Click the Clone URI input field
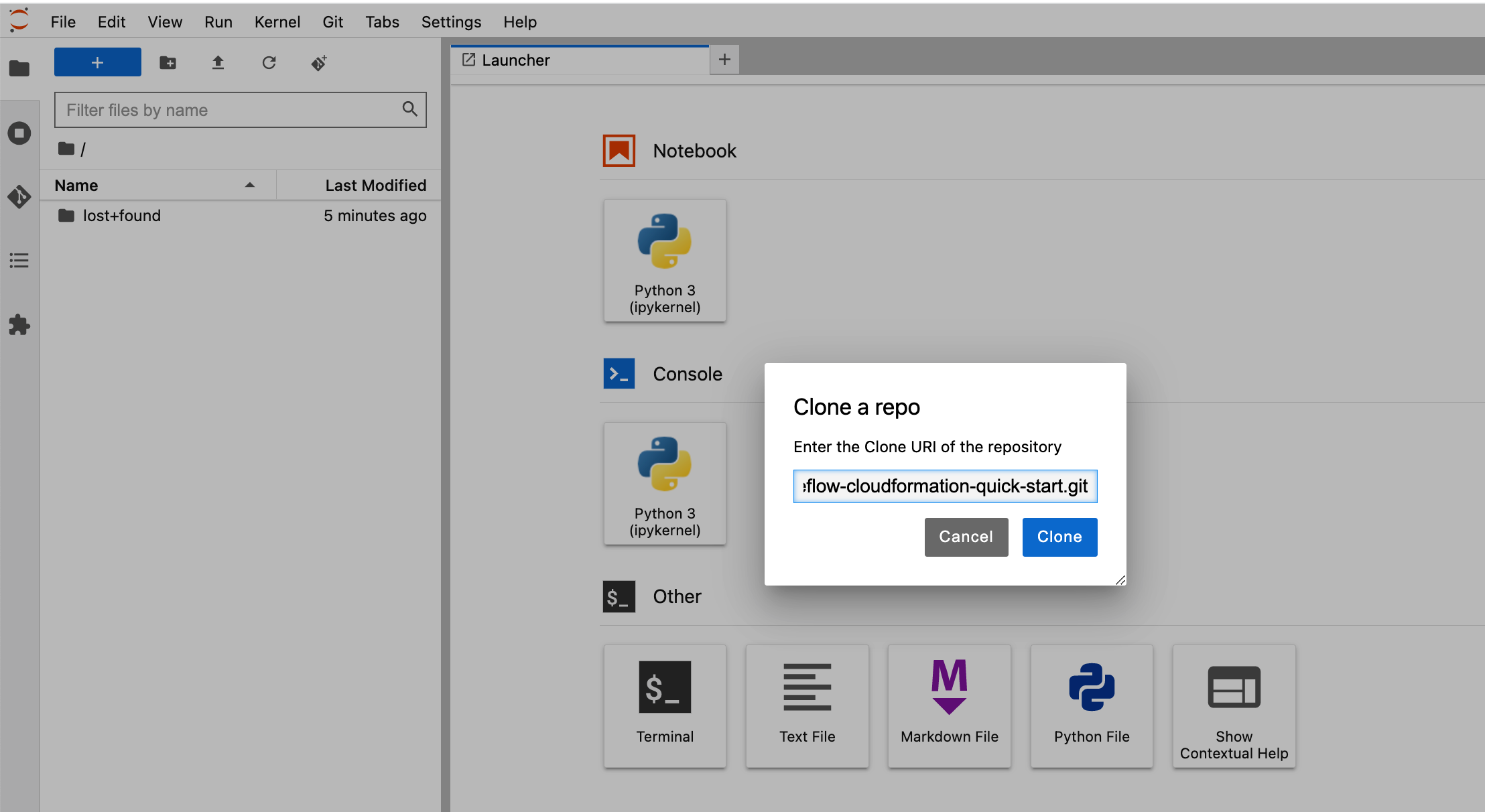 945,486
